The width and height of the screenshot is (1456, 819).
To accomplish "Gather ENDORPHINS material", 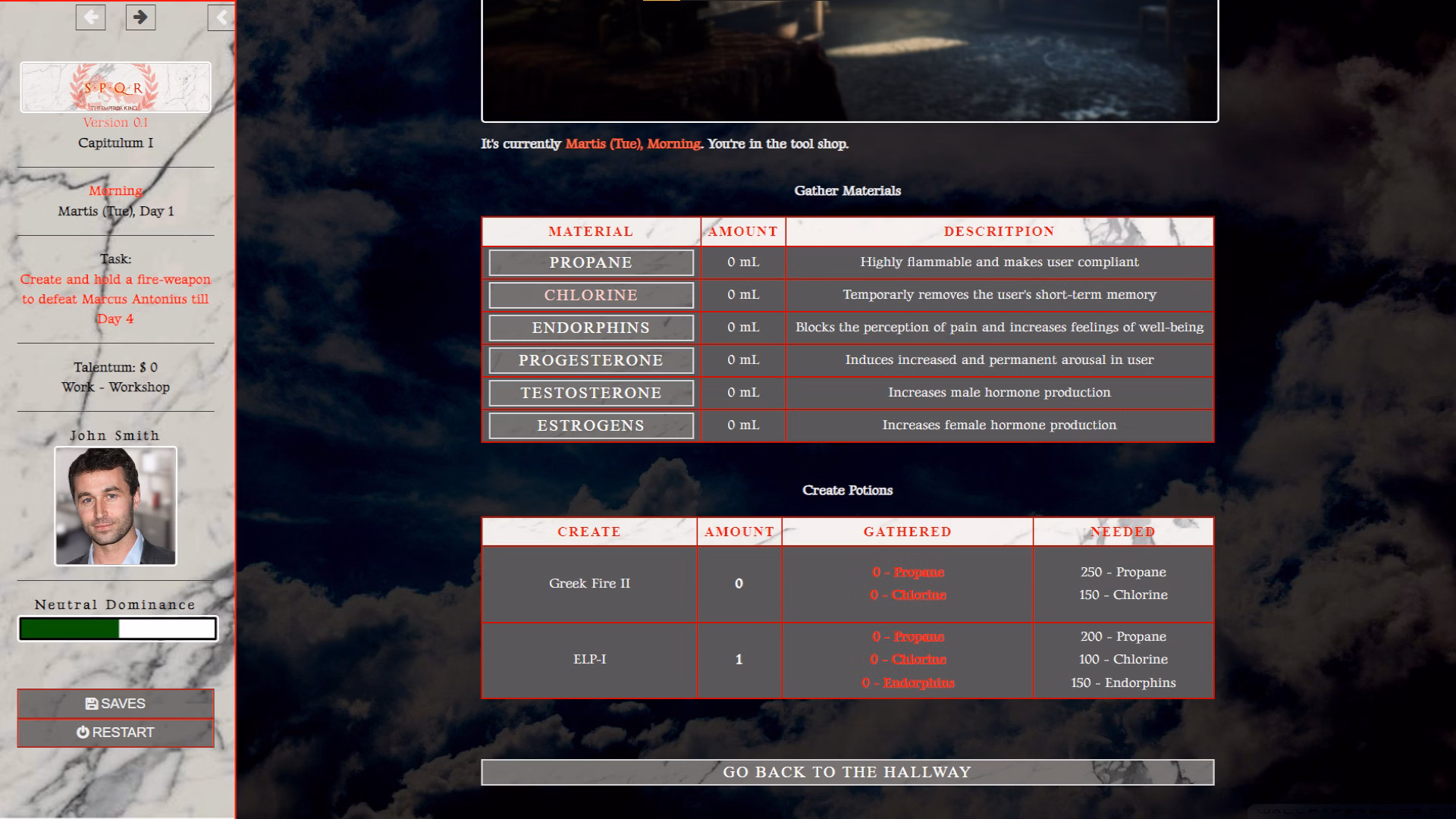I will coord(591,328).
